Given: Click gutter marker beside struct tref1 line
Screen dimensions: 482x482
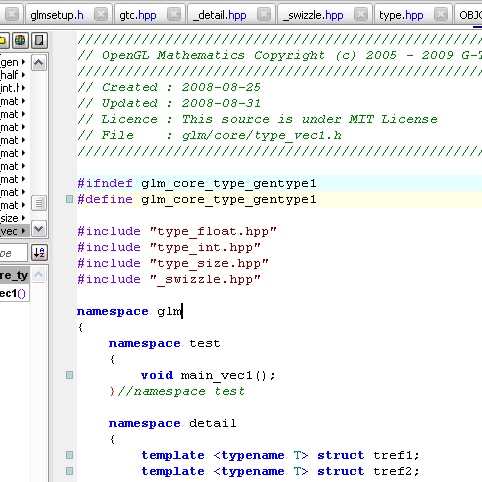Looking at the screenshot, I should (69, 455).
